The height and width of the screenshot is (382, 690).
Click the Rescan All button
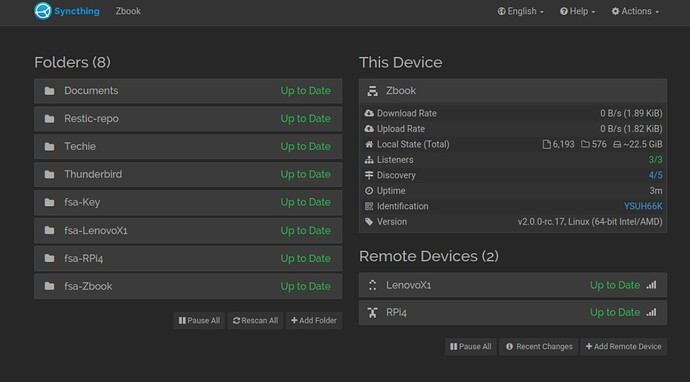coord(255,321)
